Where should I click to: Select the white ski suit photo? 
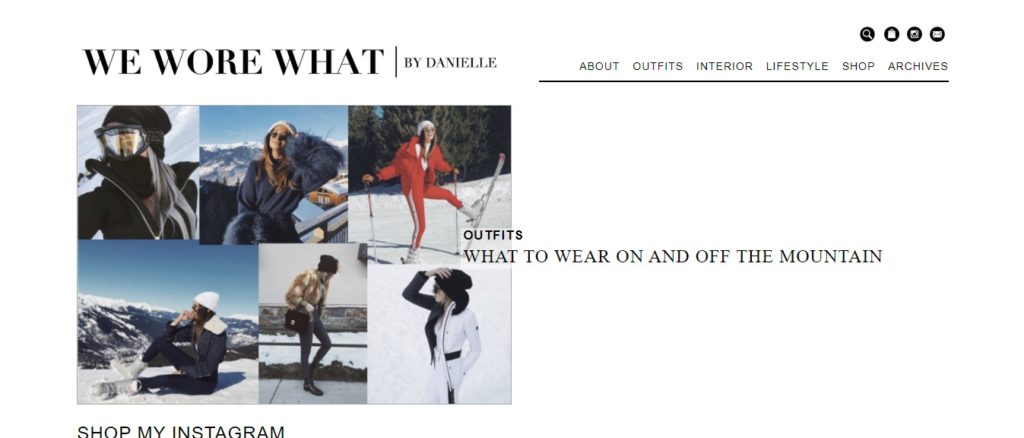440,334
